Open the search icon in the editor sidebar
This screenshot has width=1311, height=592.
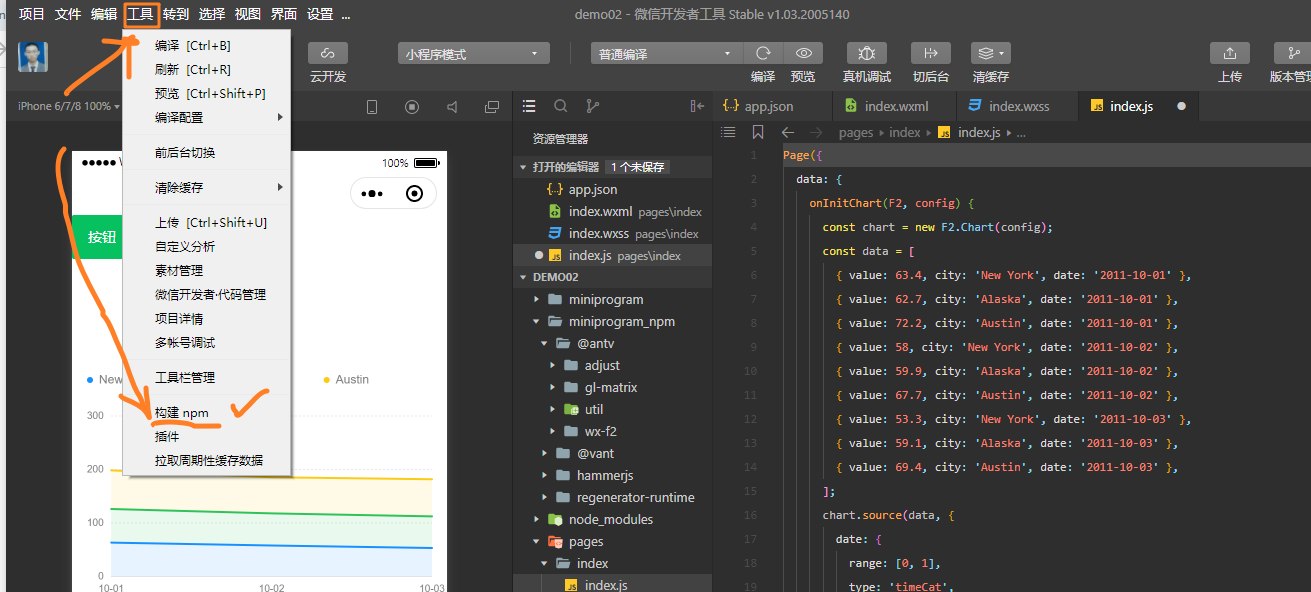[561, 106]
